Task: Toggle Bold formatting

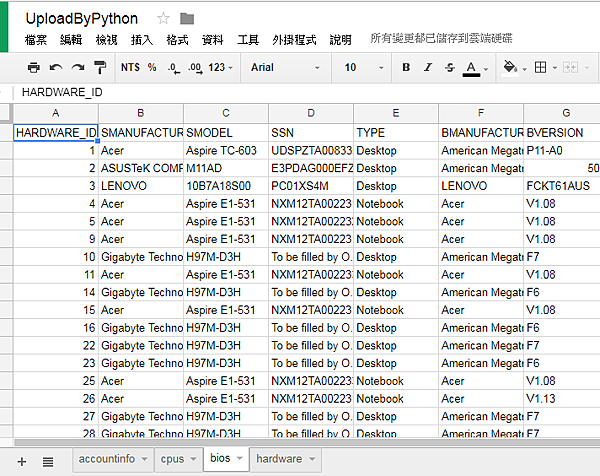Action: coord(406,68)
